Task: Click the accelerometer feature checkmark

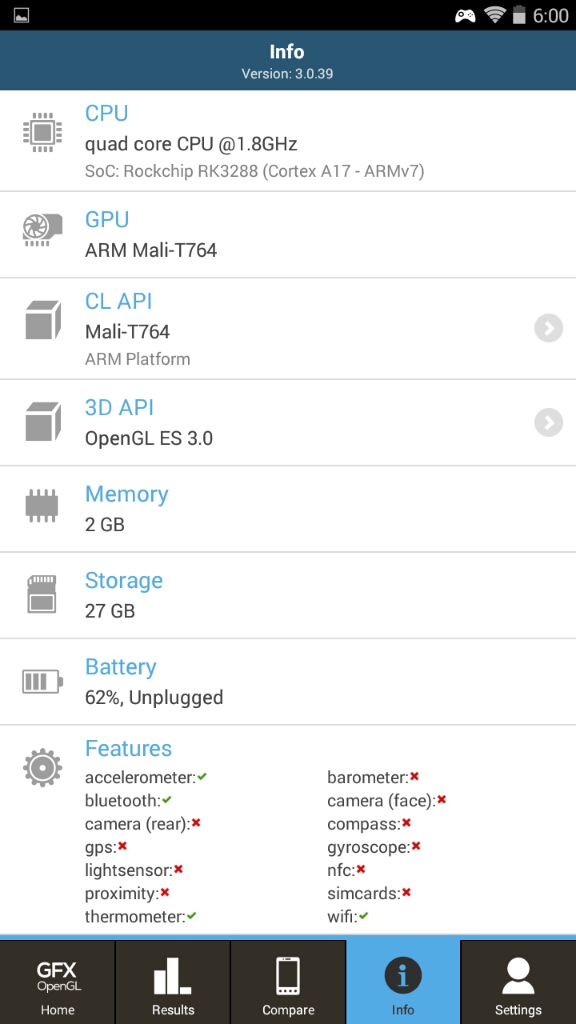Action: (202, 776)
